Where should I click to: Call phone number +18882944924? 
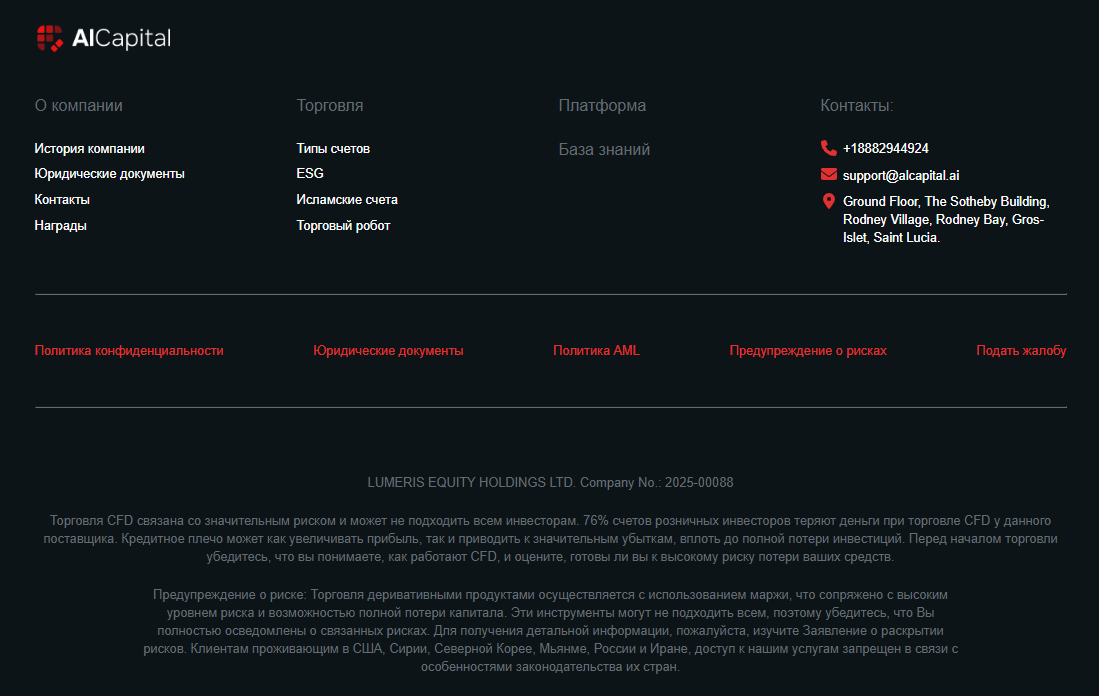click(885, 149)
